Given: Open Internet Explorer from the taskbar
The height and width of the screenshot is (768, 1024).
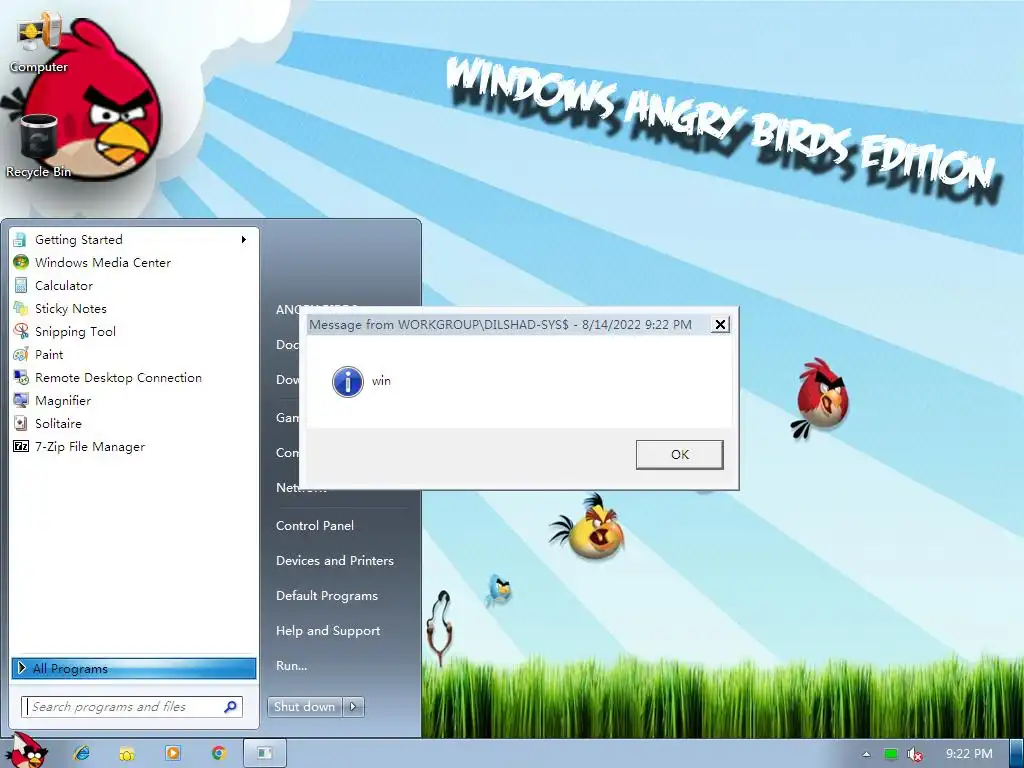Looking at the screenshot, I should [x=82, y=754].
